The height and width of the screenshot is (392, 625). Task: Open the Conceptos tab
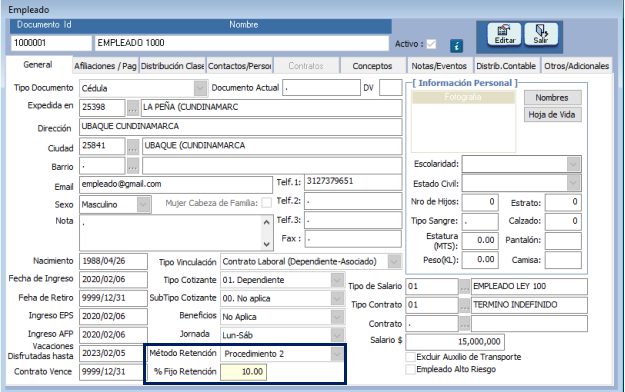click(372, 66)
